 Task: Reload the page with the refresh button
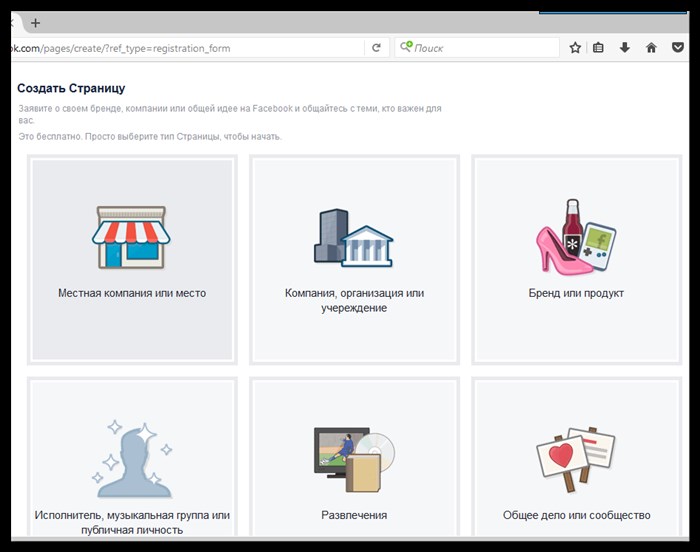point(376,48)
